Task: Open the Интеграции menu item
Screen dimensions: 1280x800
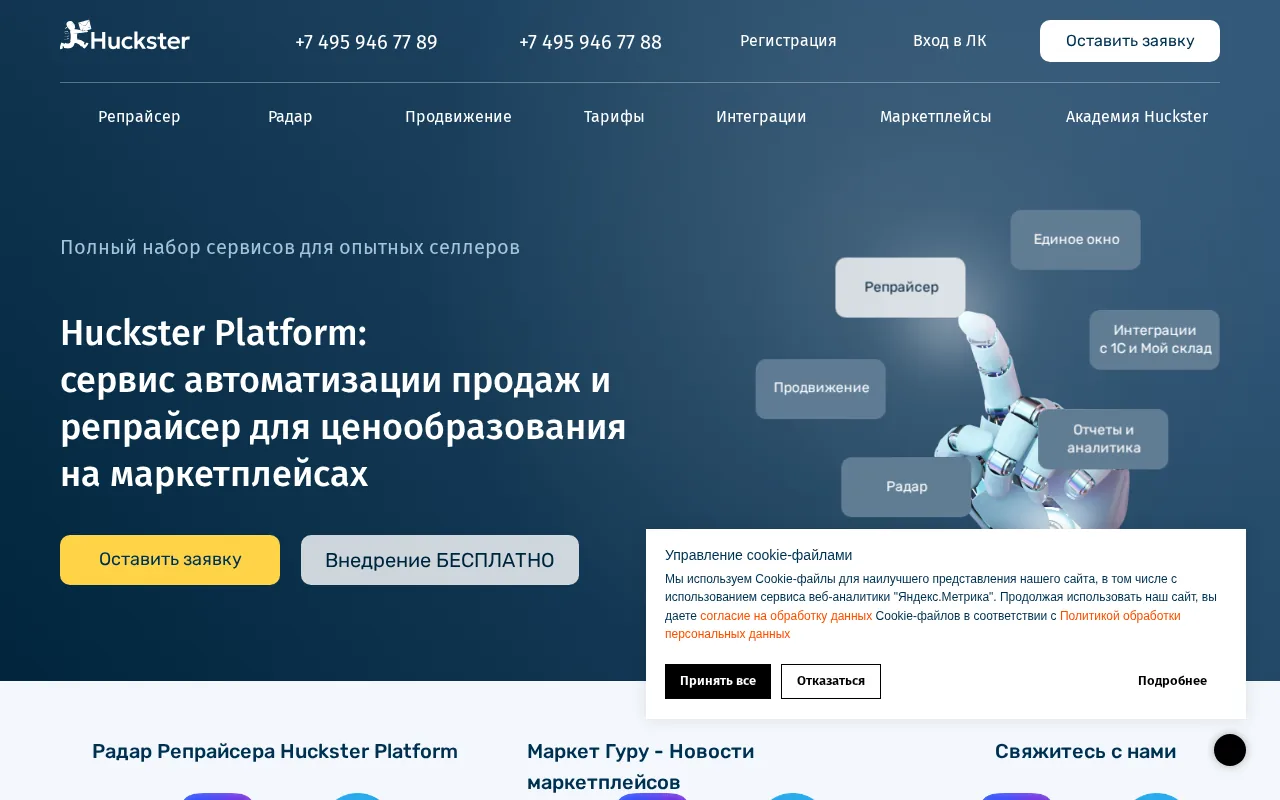Action: 761,117
